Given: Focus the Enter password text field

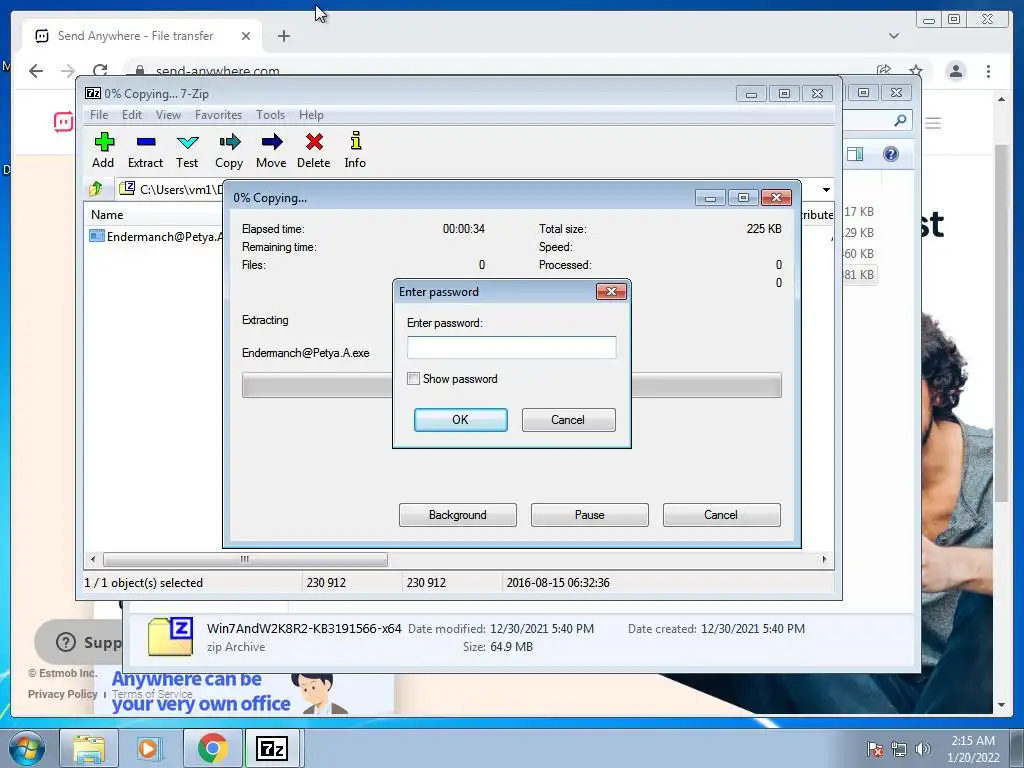Looking at the screenshot, I should pos(511,347).
